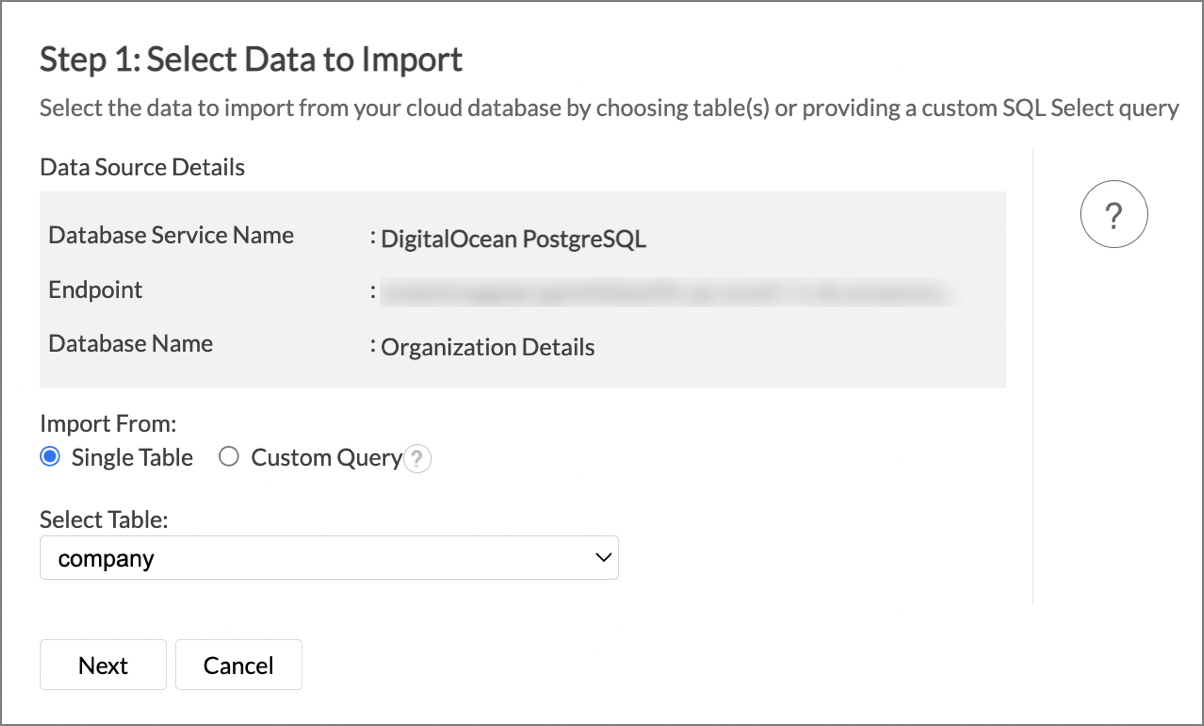Click the 'Step 1: Select Data to Import' heading
This screenshot has height=726, width=1204.
[x=251, y=60]
